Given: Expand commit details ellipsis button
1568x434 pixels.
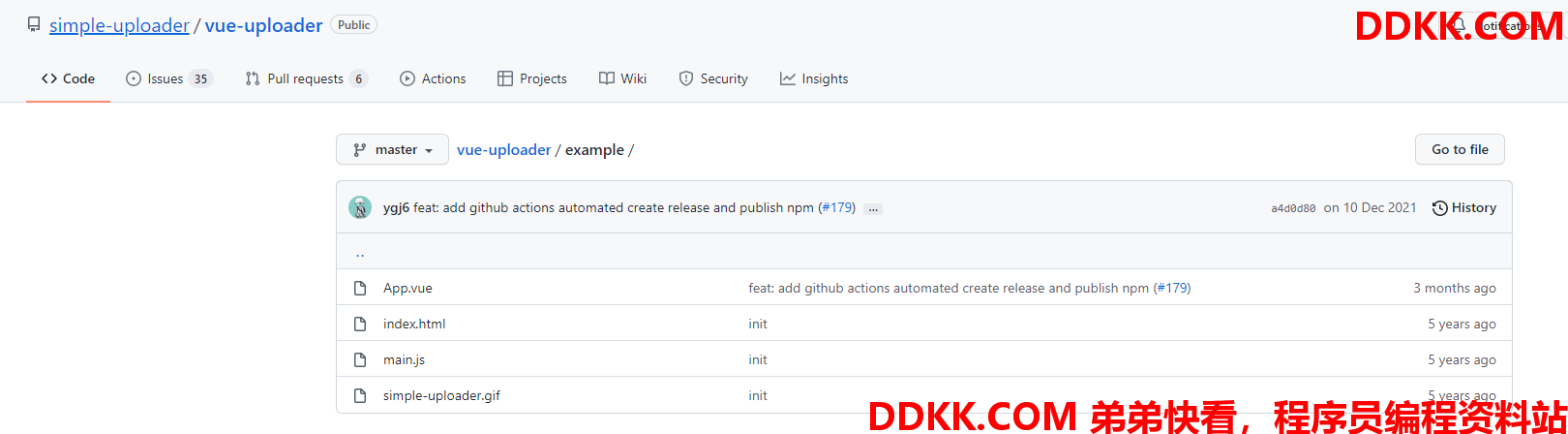Looking at the screenshot, I should (x=873, y=208).
